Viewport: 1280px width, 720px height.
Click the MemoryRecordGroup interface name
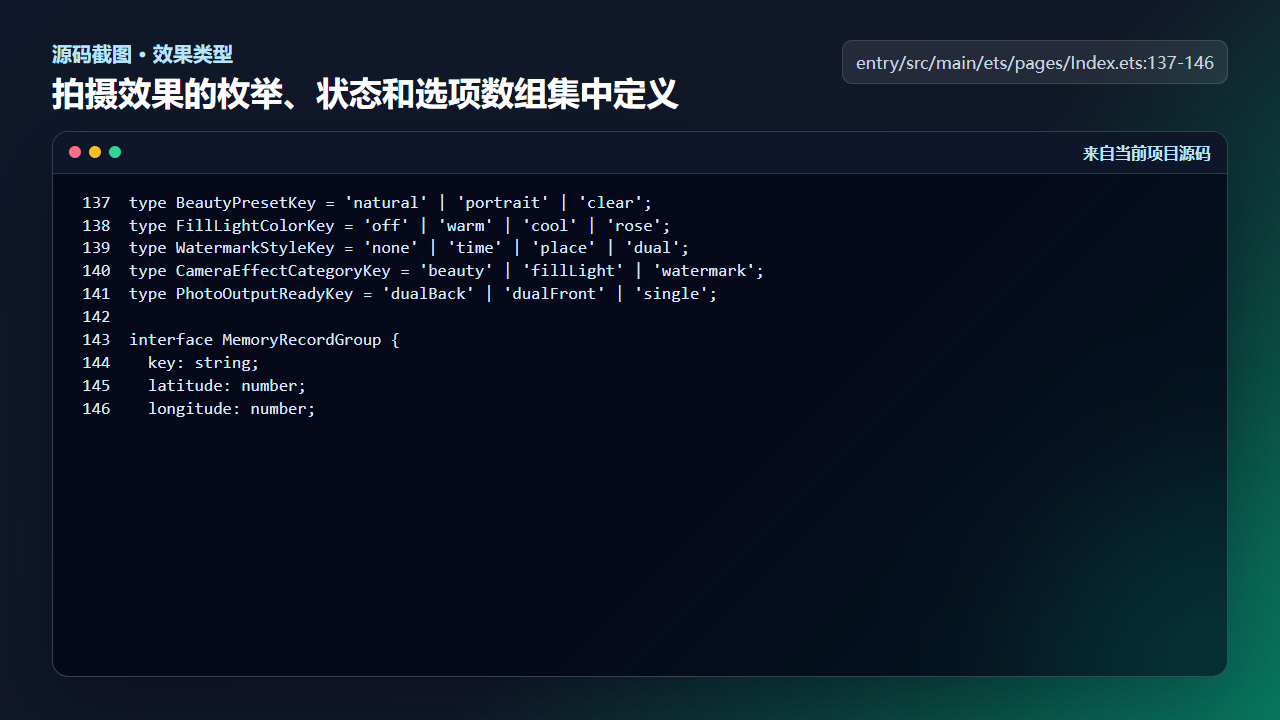coord(302,340)
